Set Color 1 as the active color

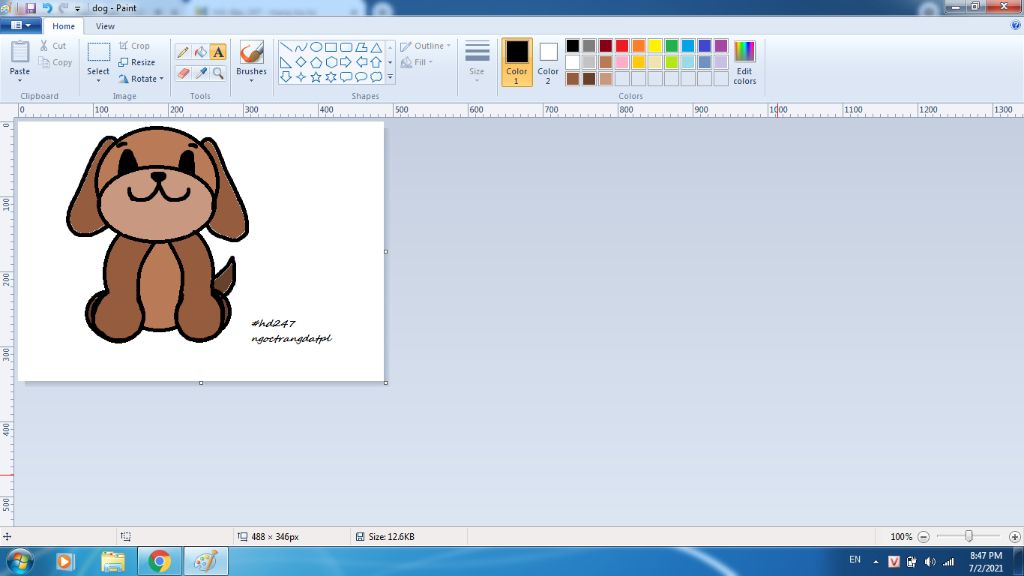click(x=517, y=62)
